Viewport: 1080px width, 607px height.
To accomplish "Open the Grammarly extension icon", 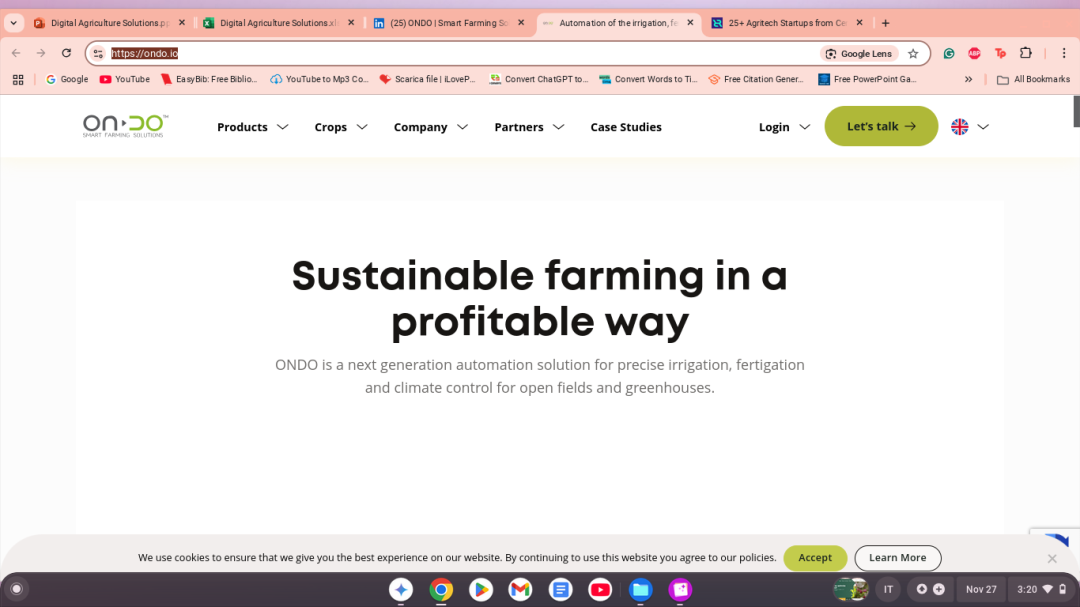I will [x=949, y=53].
